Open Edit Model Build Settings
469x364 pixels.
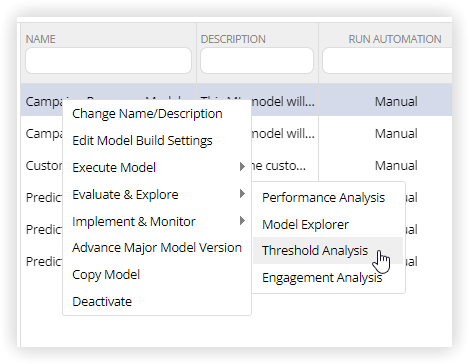(142, 141)
